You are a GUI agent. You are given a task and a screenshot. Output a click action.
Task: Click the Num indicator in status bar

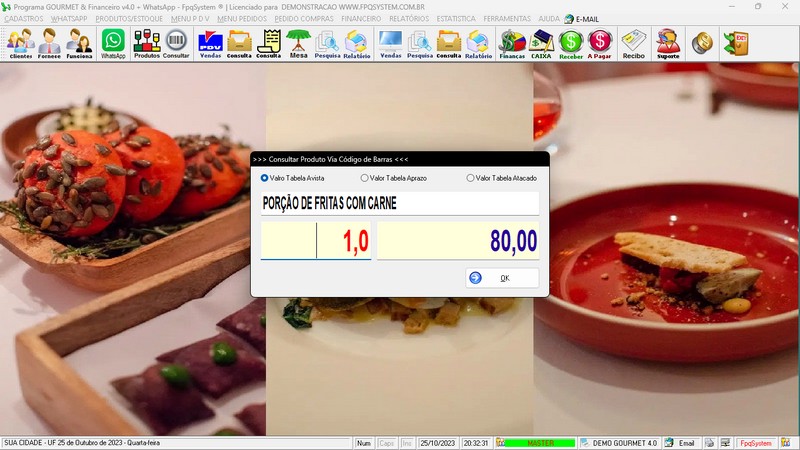(364, 443)
